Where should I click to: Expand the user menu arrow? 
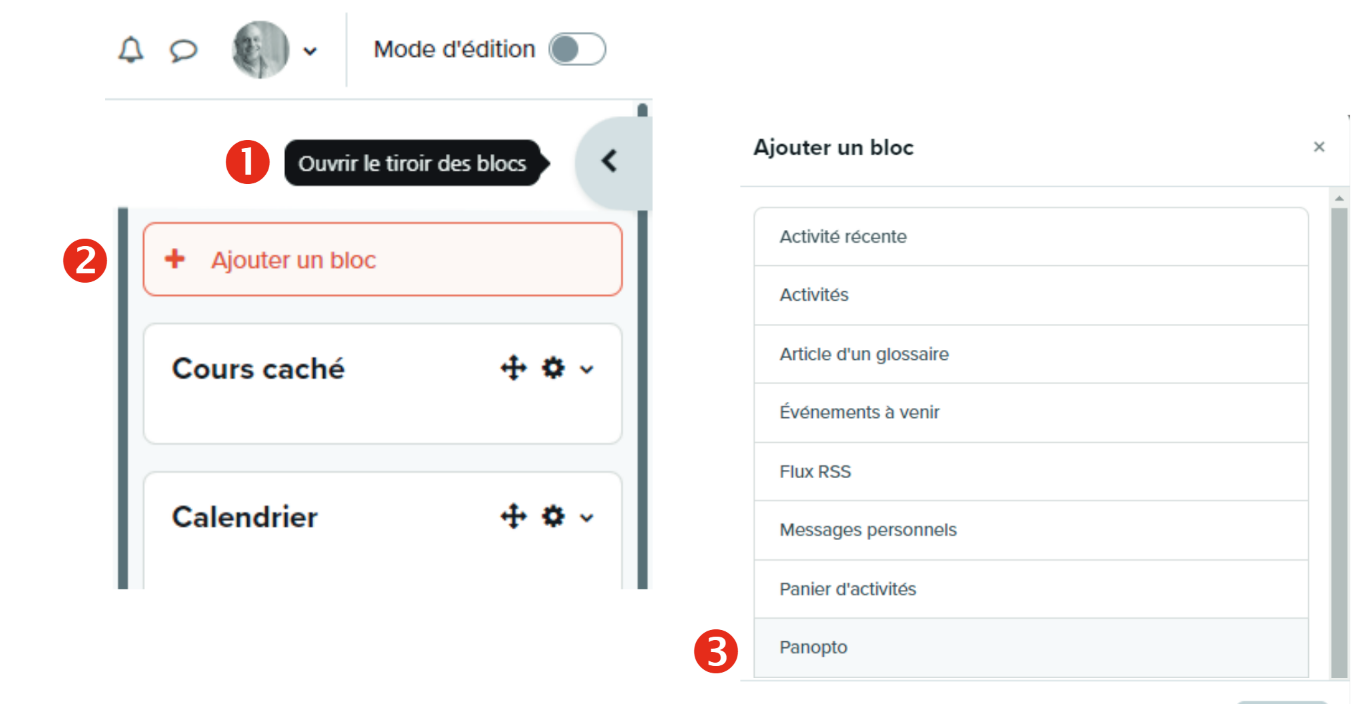(310, 51)
